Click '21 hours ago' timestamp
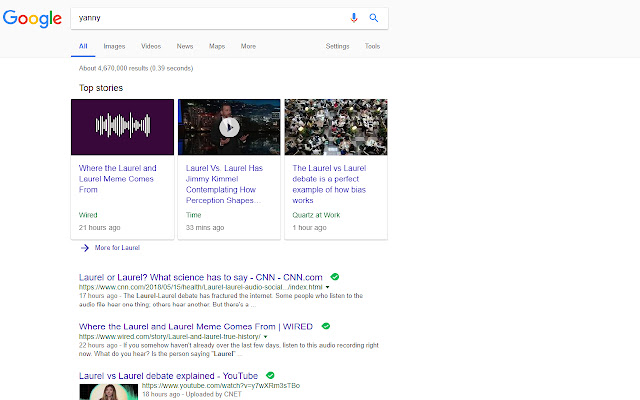 [x=100, y=227]
